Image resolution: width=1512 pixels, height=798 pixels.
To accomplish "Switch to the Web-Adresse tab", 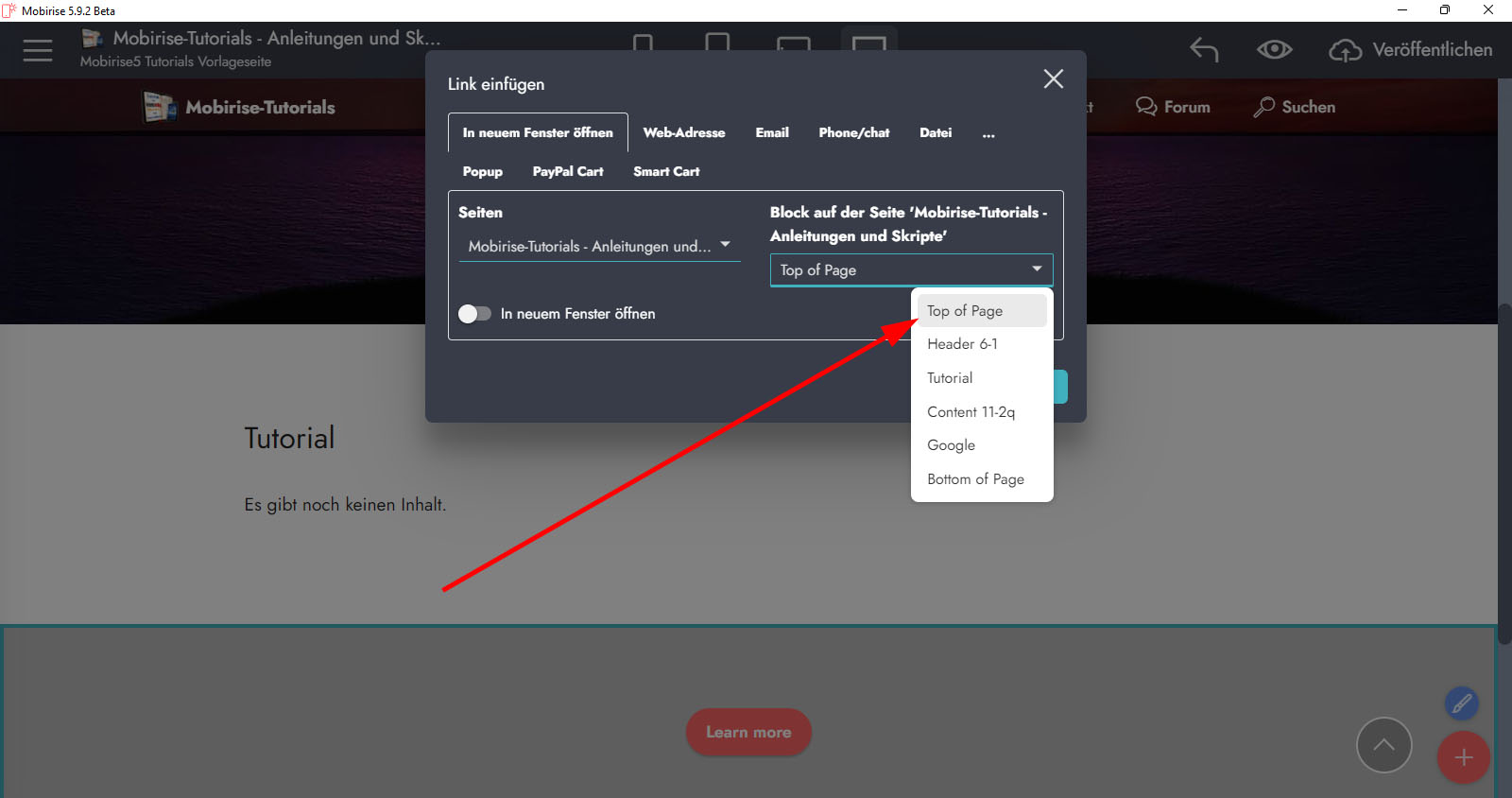I will pyautogui.click(x=684, y=132).
